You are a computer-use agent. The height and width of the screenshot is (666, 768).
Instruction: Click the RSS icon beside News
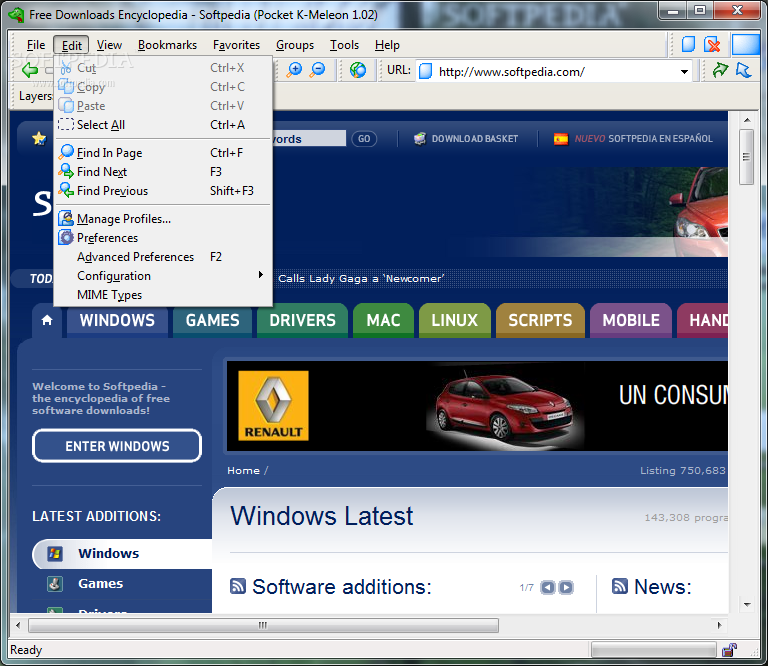620,586
